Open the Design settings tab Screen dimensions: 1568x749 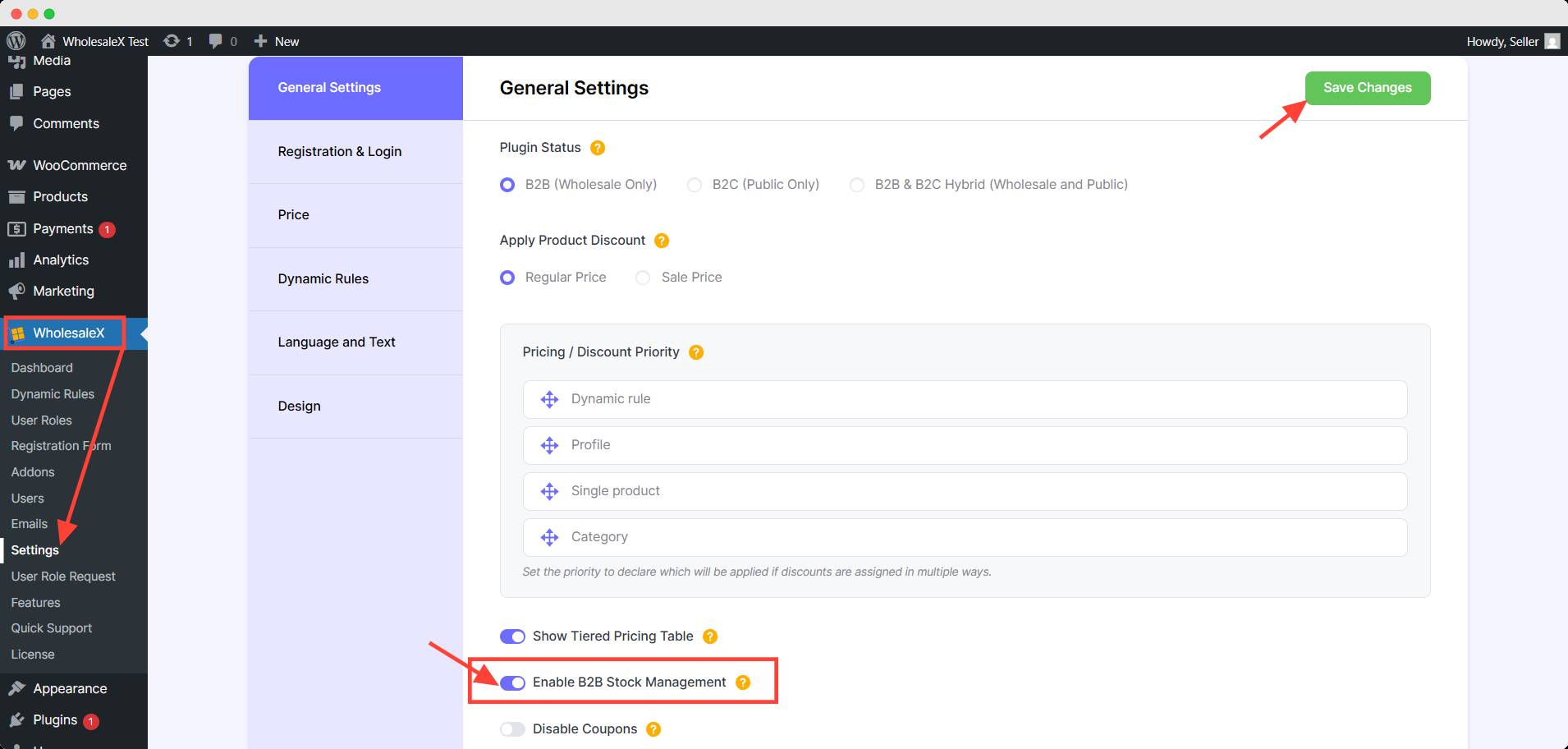(x=355, y=407)
